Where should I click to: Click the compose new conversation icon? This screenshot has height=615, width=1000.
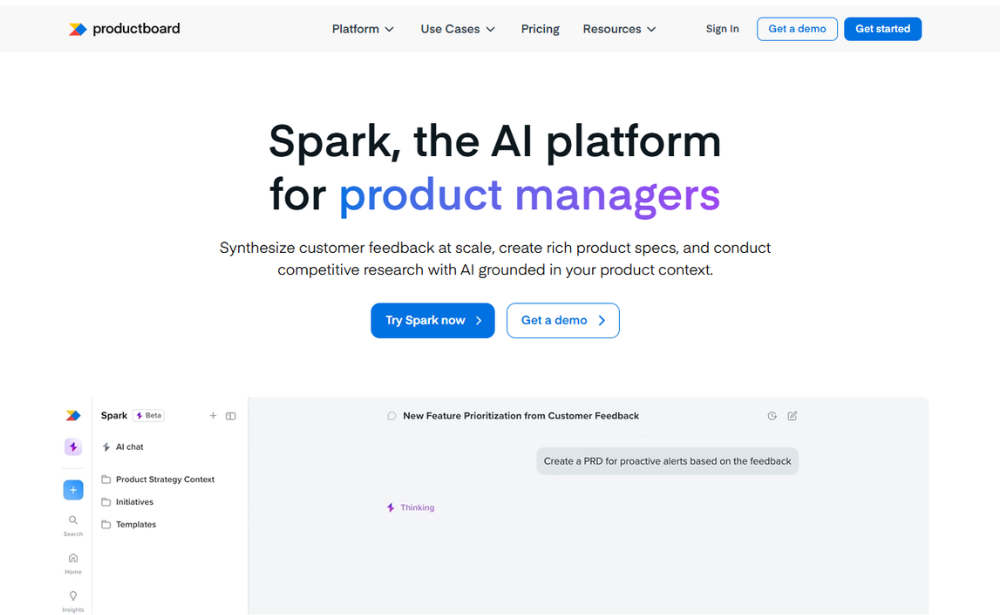[792, 414]
